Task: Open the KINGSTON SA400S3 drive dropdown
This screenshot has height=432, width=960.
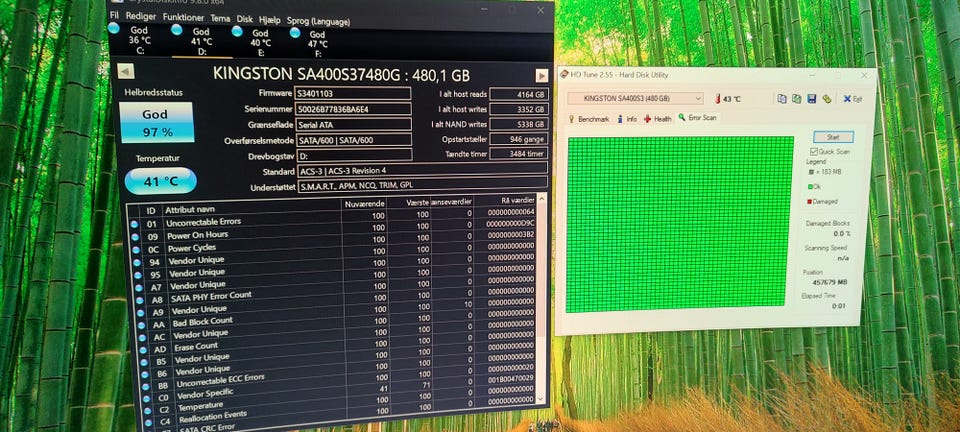Action: 636,99
